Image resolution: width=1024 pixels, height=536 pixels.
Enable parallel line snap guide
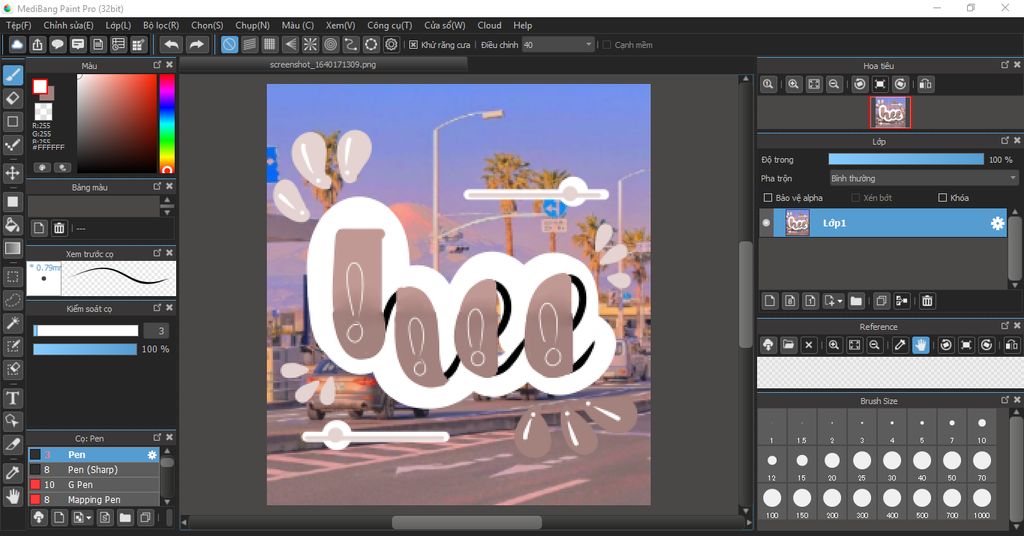pyautogui.click(x=249, y=44)
